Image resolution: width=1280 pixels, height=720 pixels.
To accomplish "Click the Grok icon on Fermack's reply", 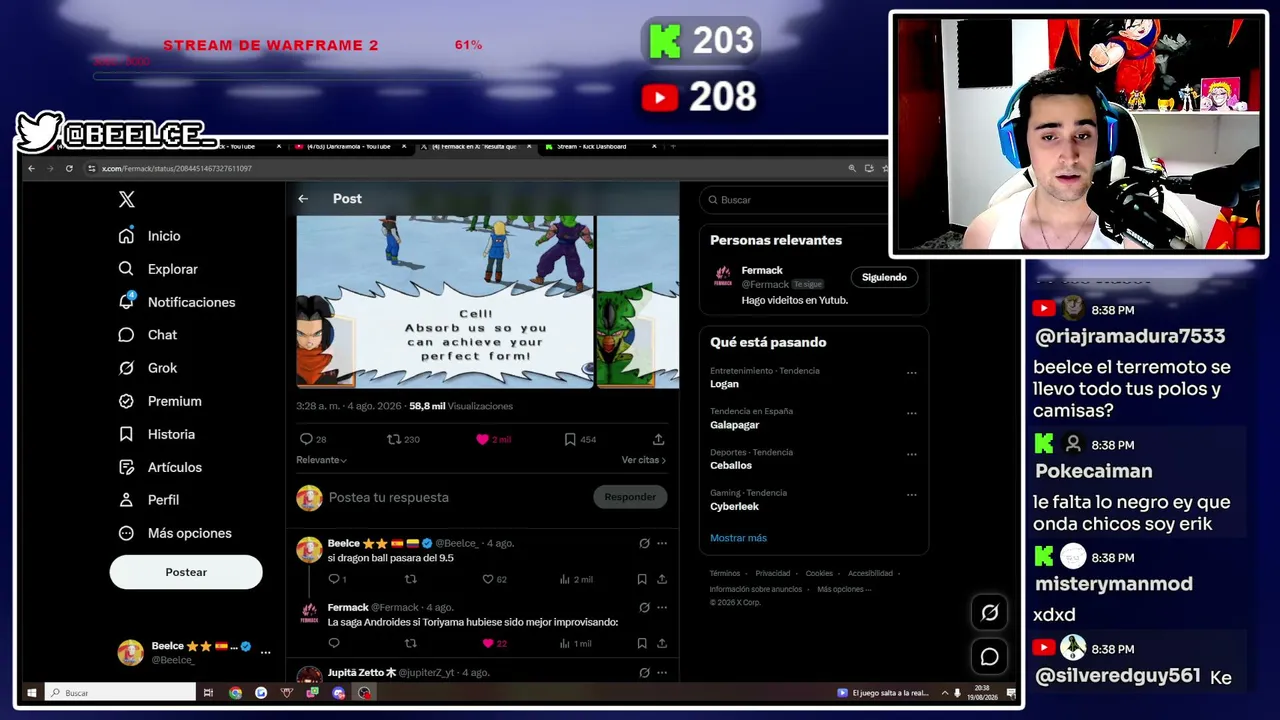I will click(644, 607).
